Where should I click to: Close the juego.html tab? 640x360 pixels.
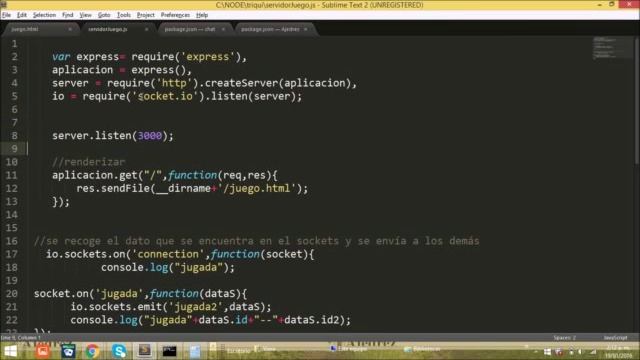tap(70, 29)
